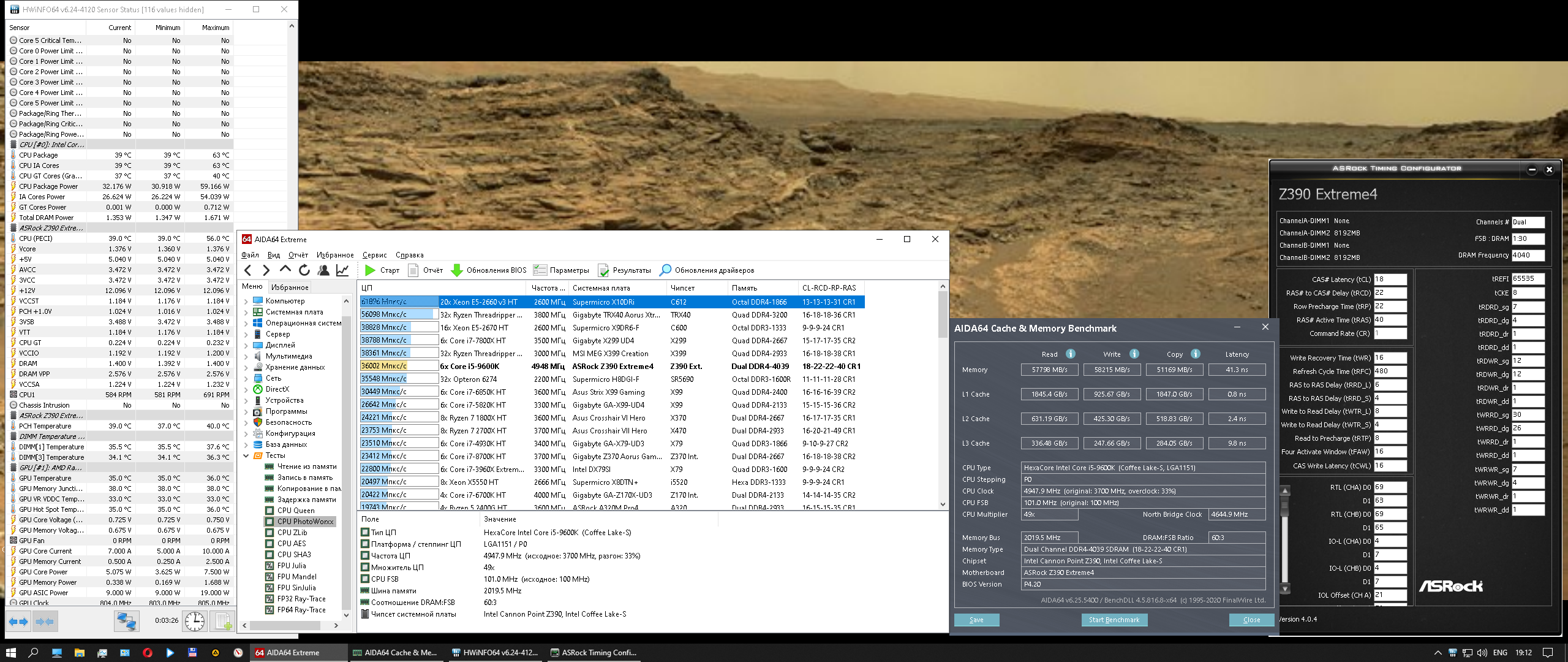Click the HWiNFO clock reset icon
Image resolution: width=1568 pixels, height=662 pixels.
click(195, 622)
